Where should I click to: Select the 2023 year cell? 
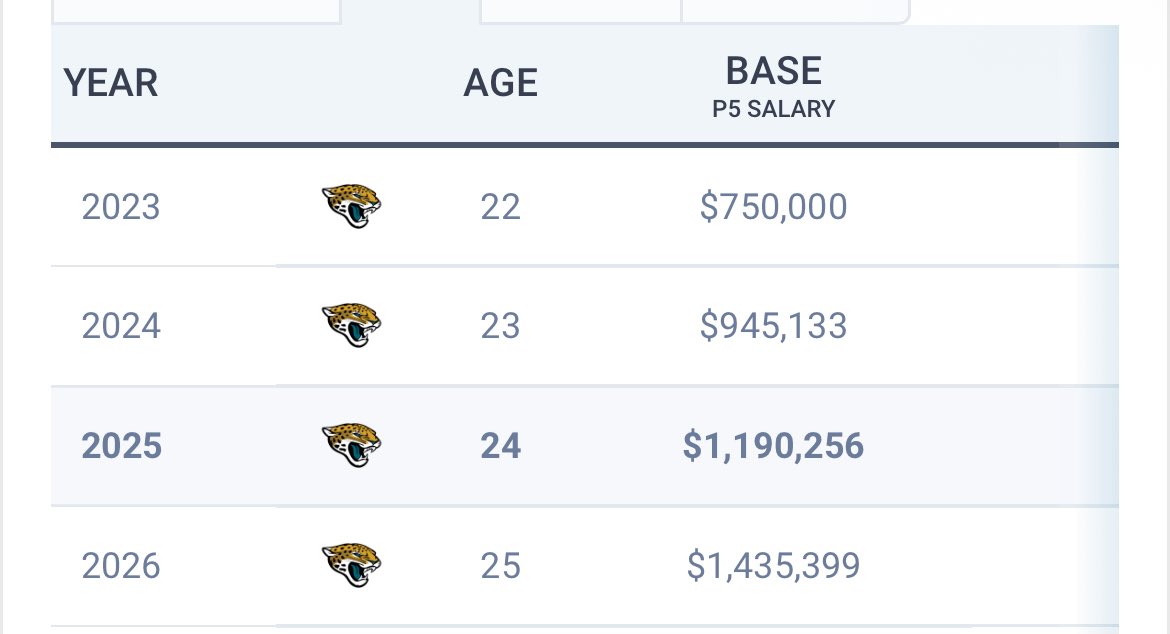(x=121, y=207)
